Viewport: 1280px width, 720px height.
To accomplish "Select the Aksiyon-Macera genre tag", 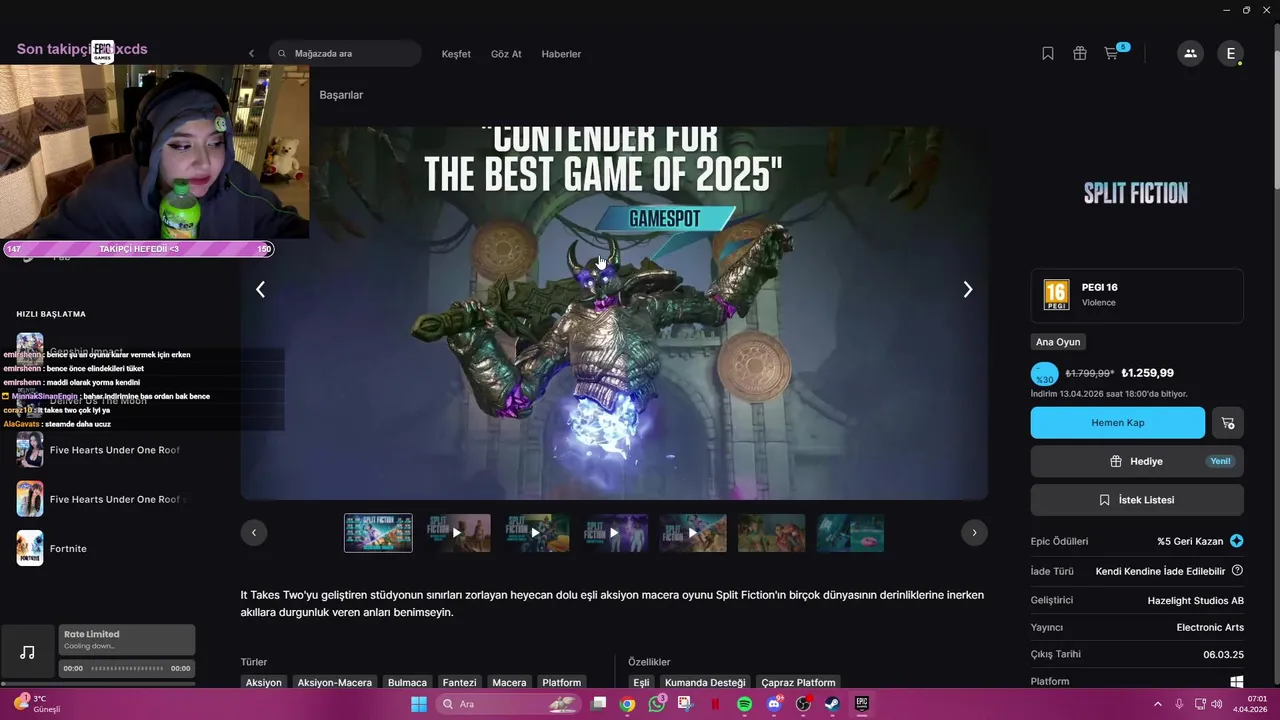I will 335,682.
